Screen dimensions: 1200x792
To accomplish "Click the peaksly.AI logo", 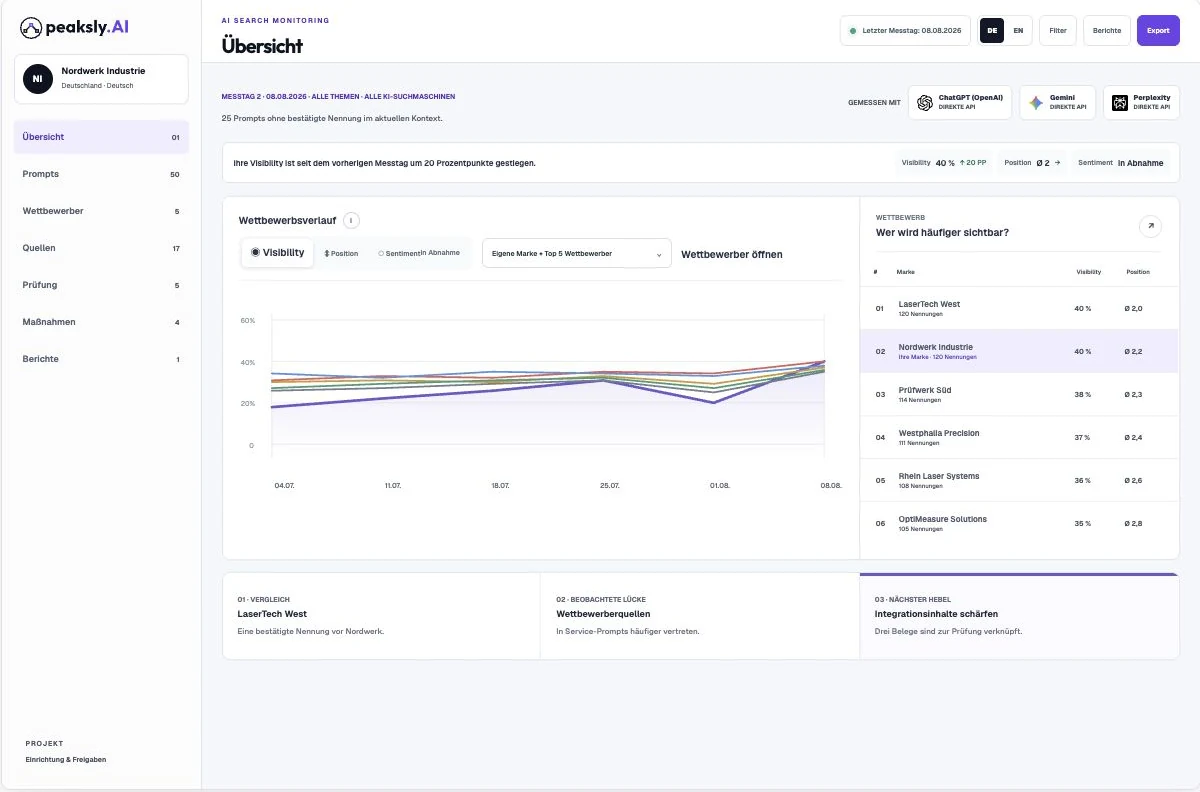I will (74, 27).
